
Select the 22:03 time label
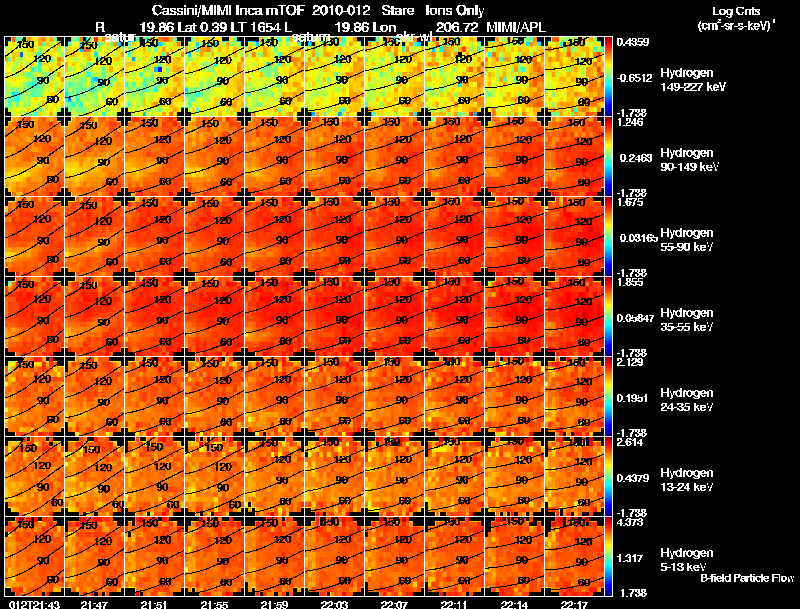(x=334, y=604)
